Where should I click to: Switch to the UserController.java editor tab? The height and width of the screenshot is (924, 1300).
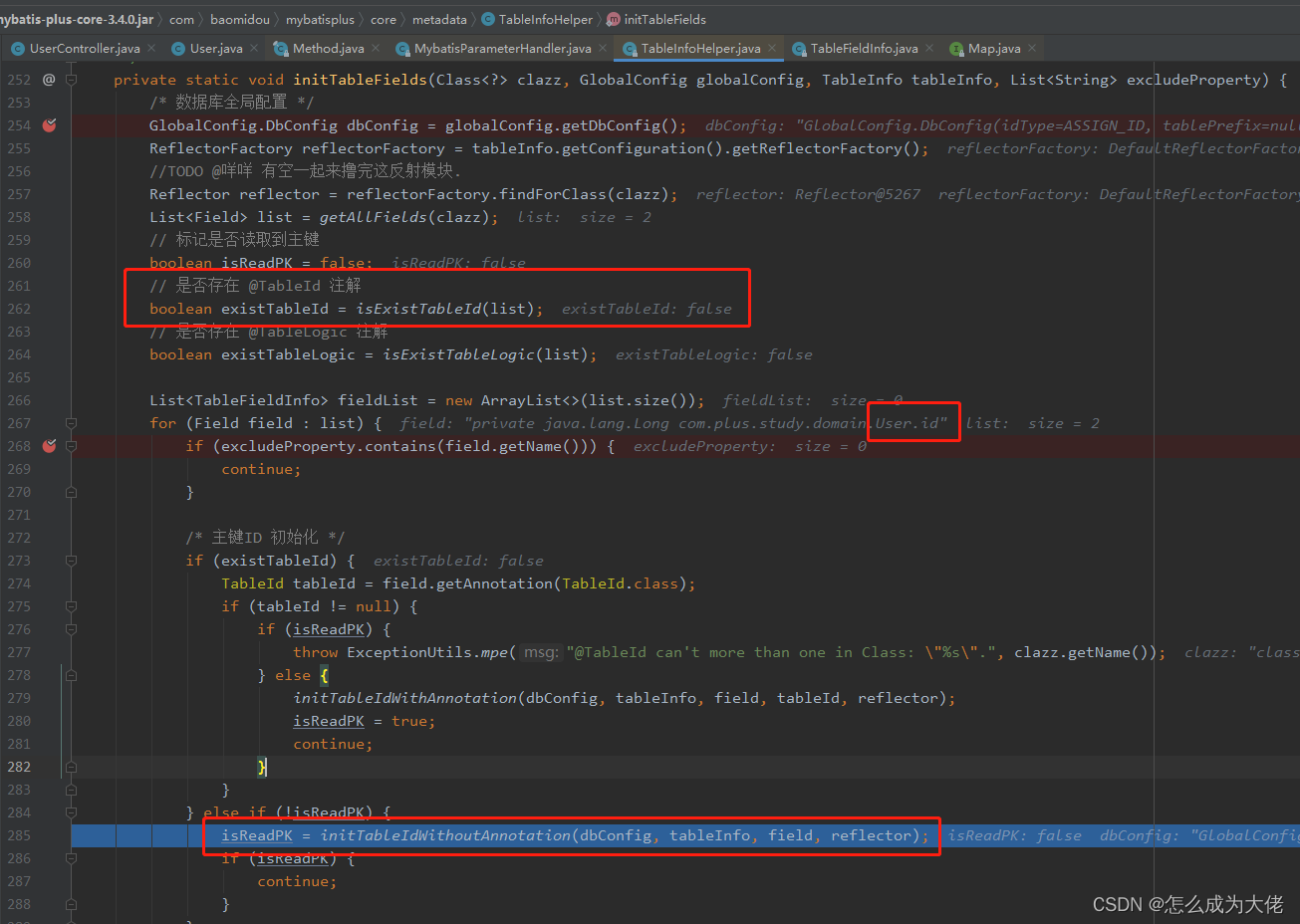(x=85, y=48)
